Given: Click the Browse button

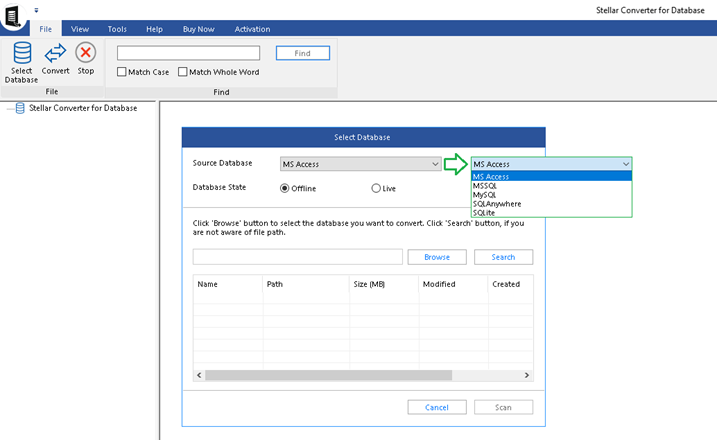Looking at the screenshot, I should coord(437,257).
